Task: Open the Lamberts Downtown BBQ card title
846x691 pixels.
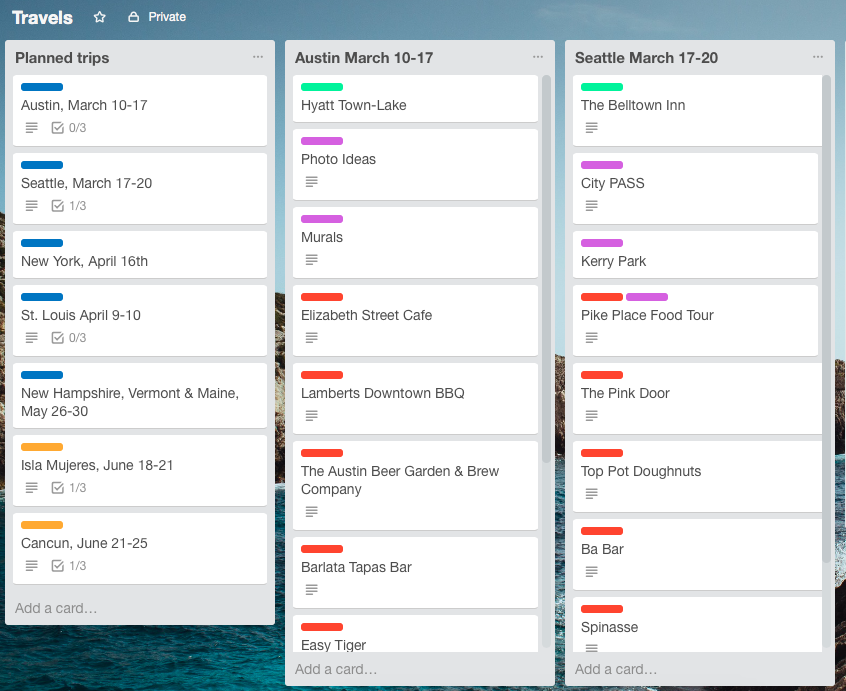Action: click(383, 393)
